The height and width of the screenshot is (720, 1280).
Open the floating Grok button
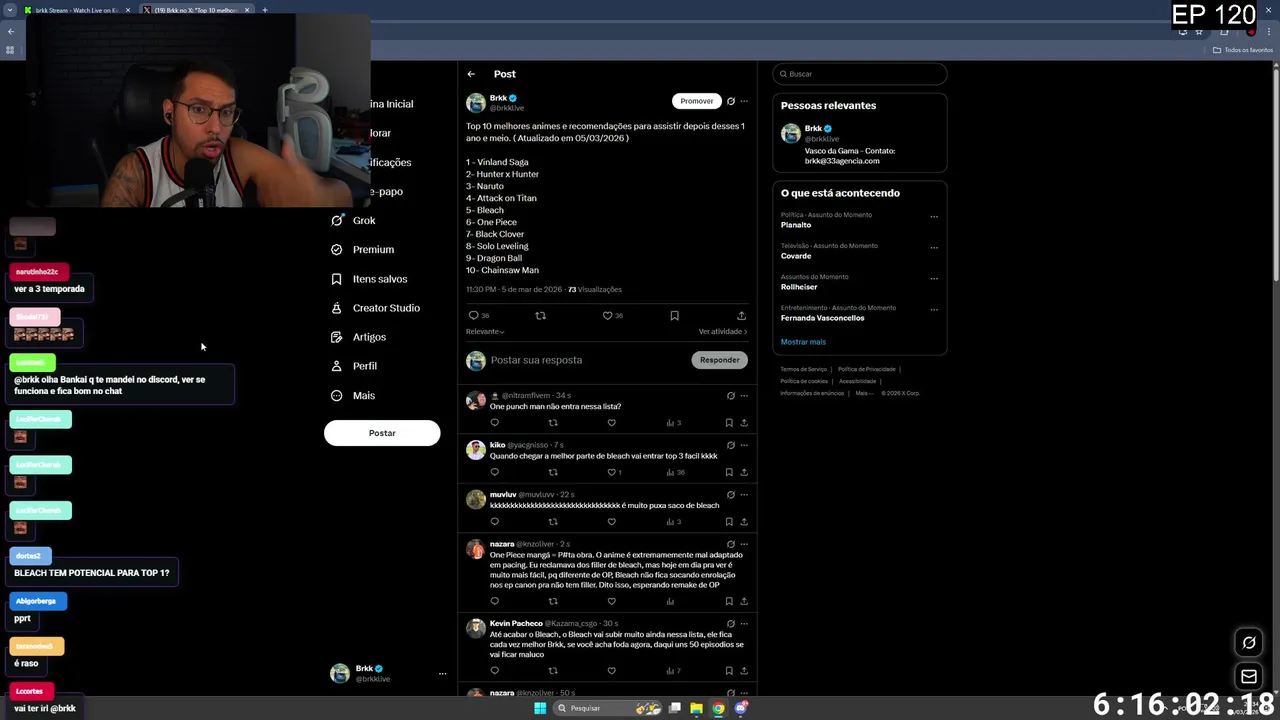click(1249, 642)
